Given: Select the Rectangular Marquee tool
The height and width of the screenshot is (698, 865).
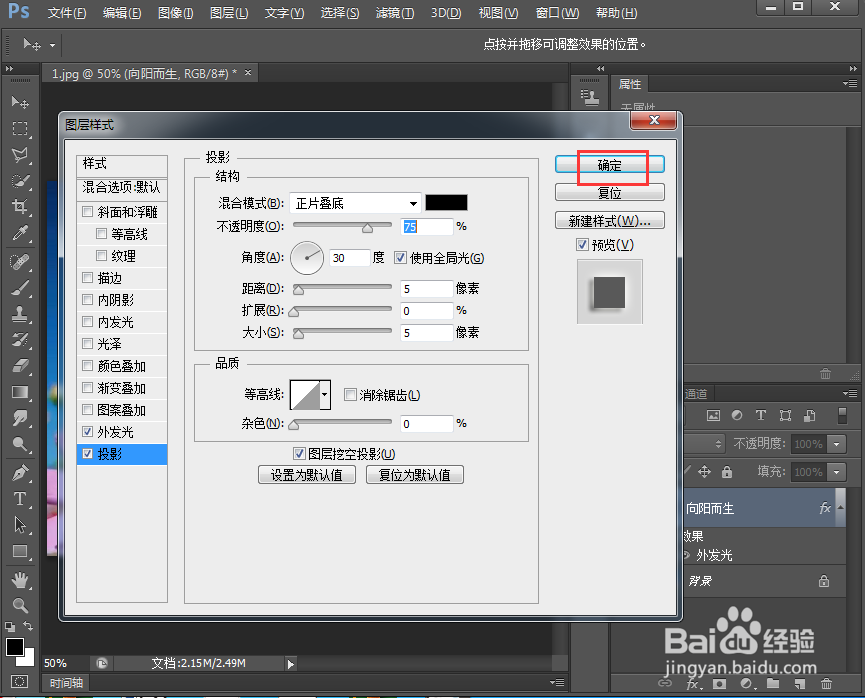Looking at the screenshot, I should [20, 129].
